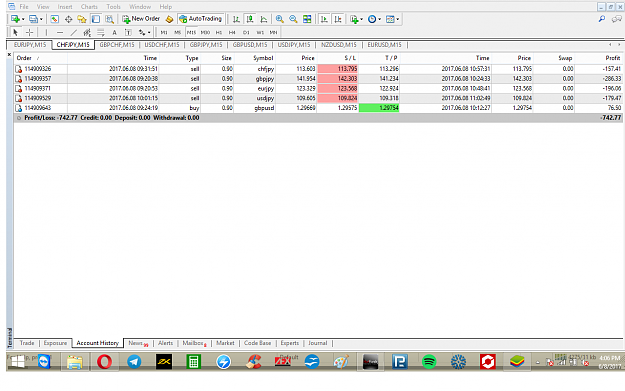625x391 pixels.
Task: Select order row 114909643
Action: click(x=318, y=108)
